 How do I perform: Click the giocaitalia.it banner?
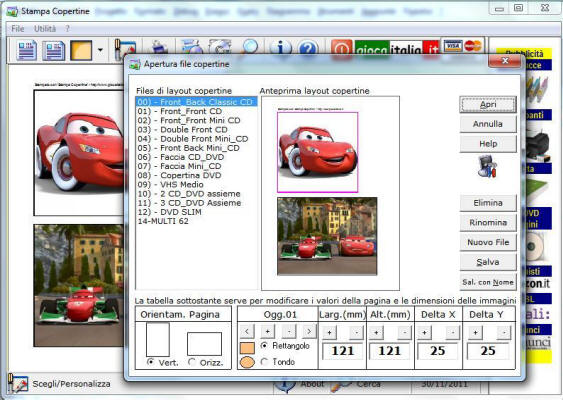[x=397, y=47]
